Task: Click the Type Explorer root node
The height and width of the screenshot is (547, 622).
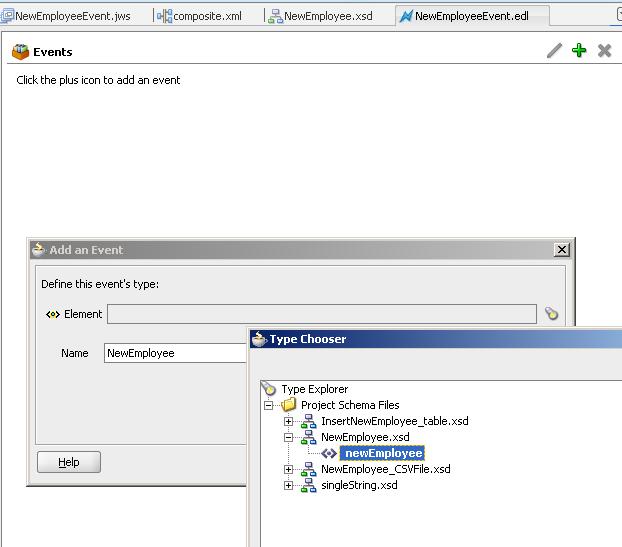Action: point(315,389)
